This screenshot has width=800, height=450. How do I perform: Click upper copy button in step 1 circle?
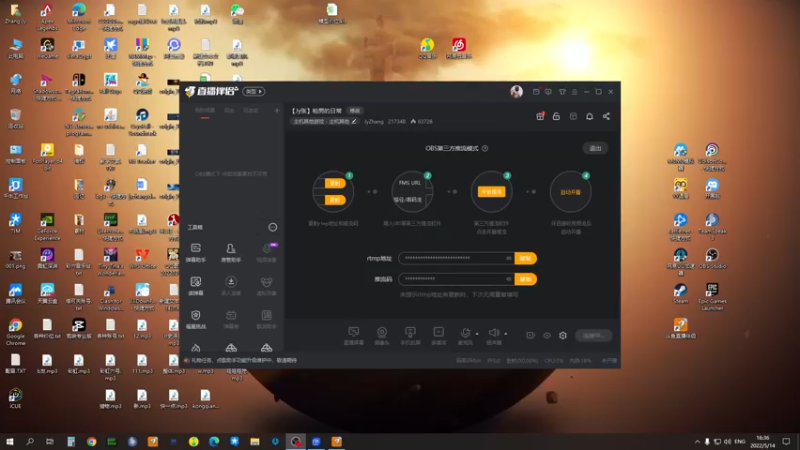click(x=335, y=183)
